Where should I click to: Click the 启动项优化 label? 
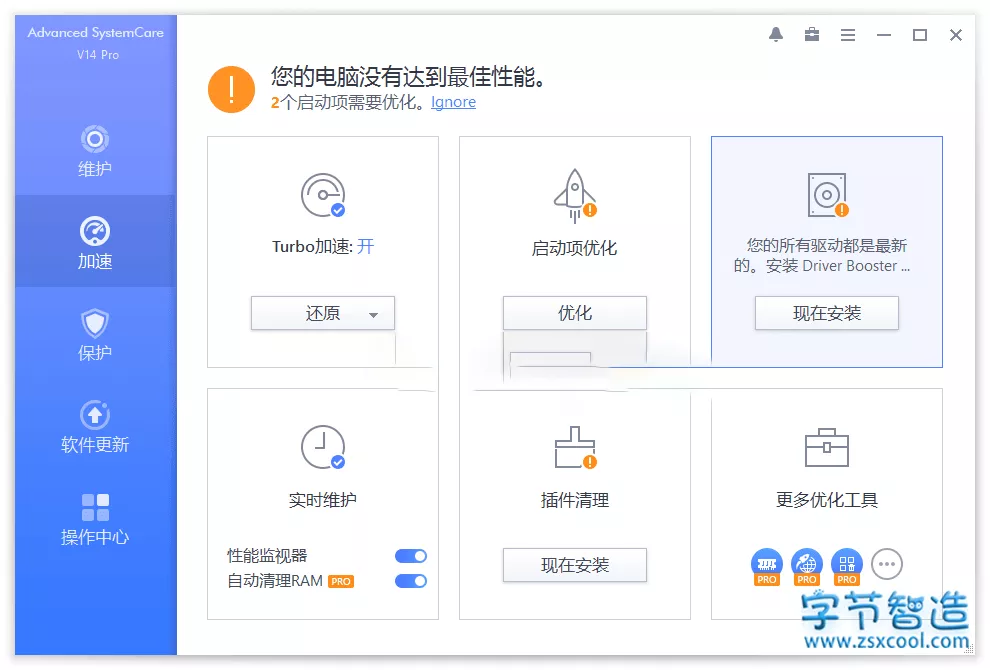(575, 248)
